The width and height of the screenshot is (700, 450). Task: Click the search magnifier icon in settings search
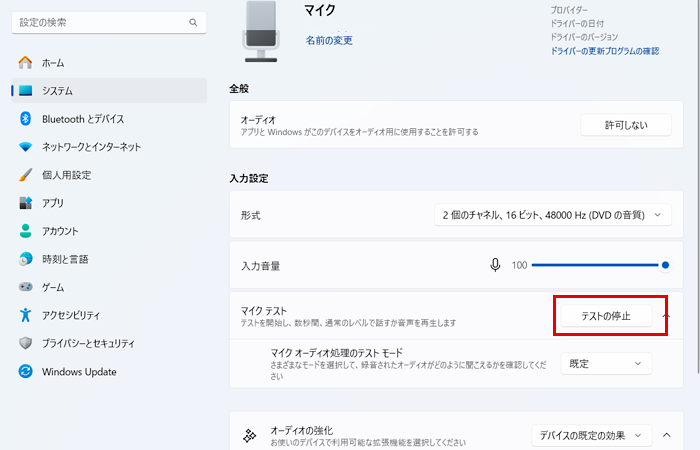(x=193, y=22)
